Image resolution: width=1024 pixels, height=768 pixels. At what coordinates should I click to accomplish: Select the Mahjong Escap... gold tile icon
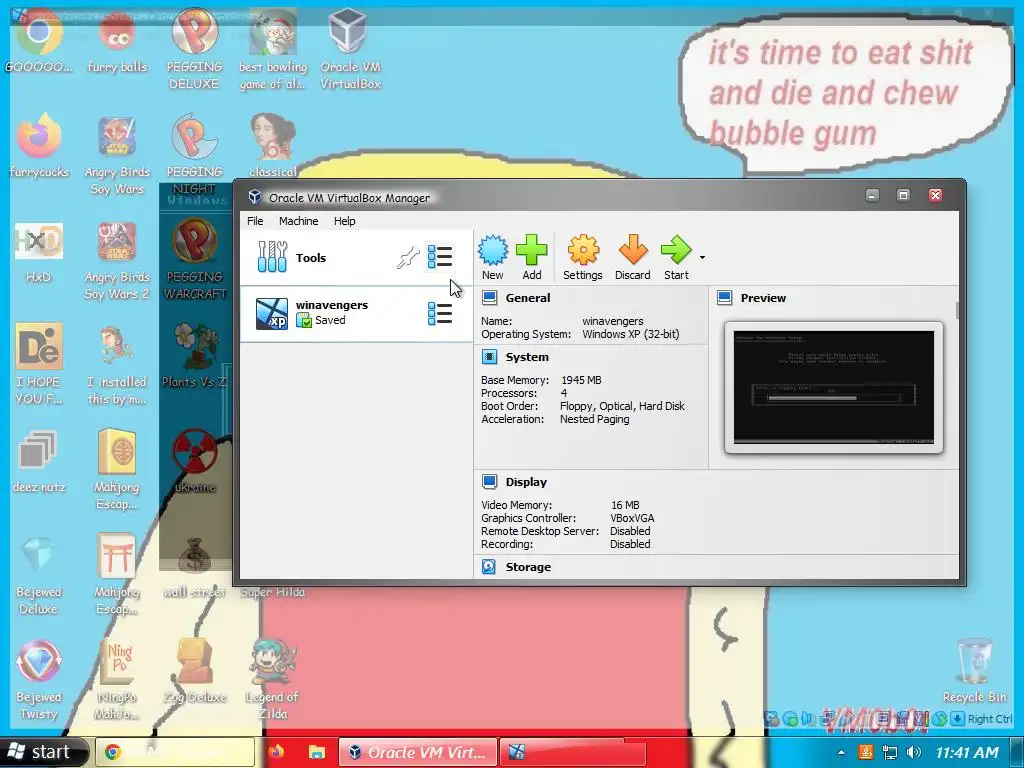pyautogui.click(x=117, y=470)
